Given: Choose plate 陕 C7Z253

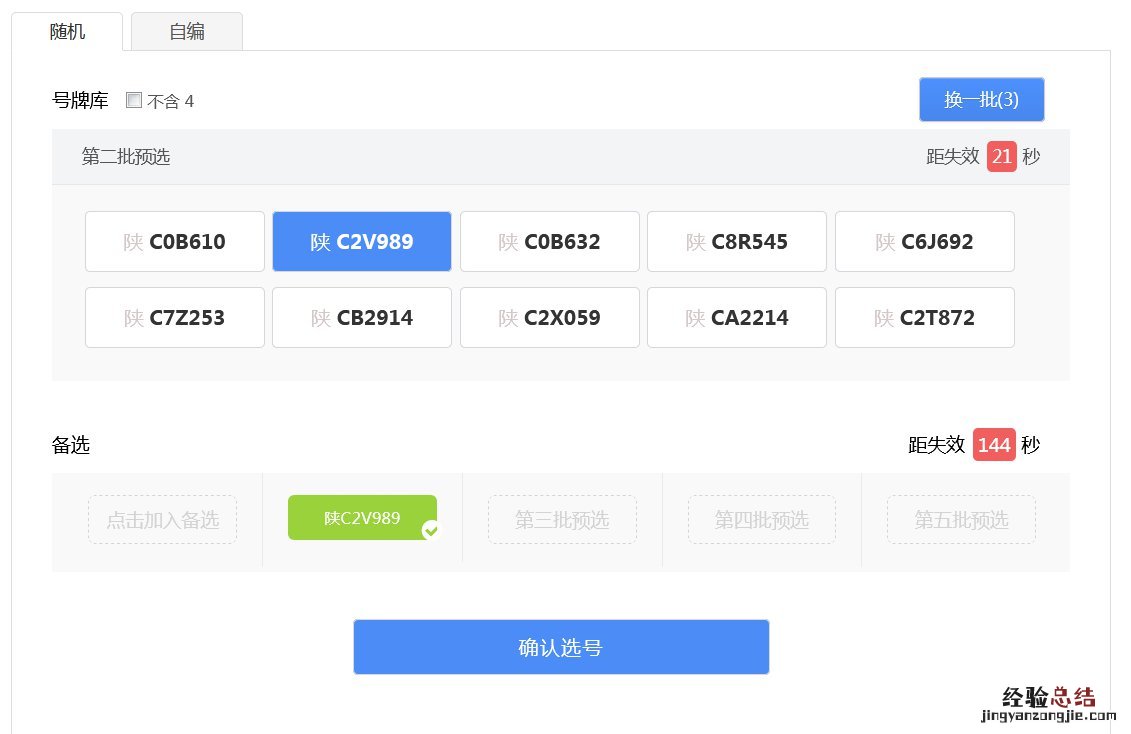Looking at the screenshot, I should point(175,318).
